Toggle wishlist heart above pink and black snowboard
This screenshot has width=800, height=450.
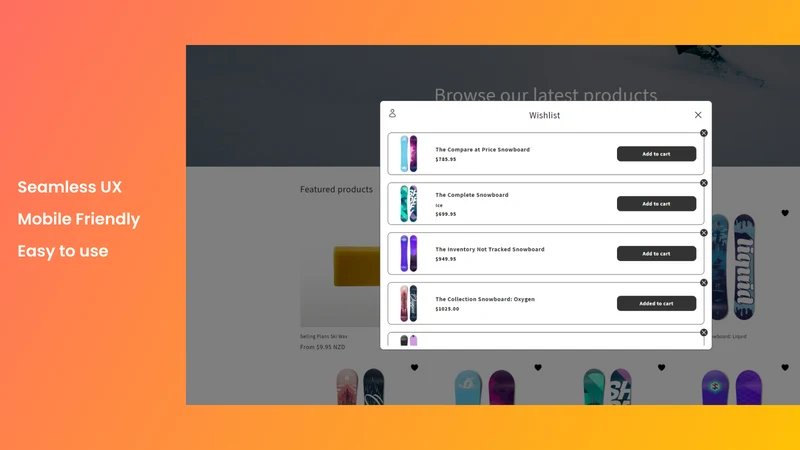click(x=414, y=367)
